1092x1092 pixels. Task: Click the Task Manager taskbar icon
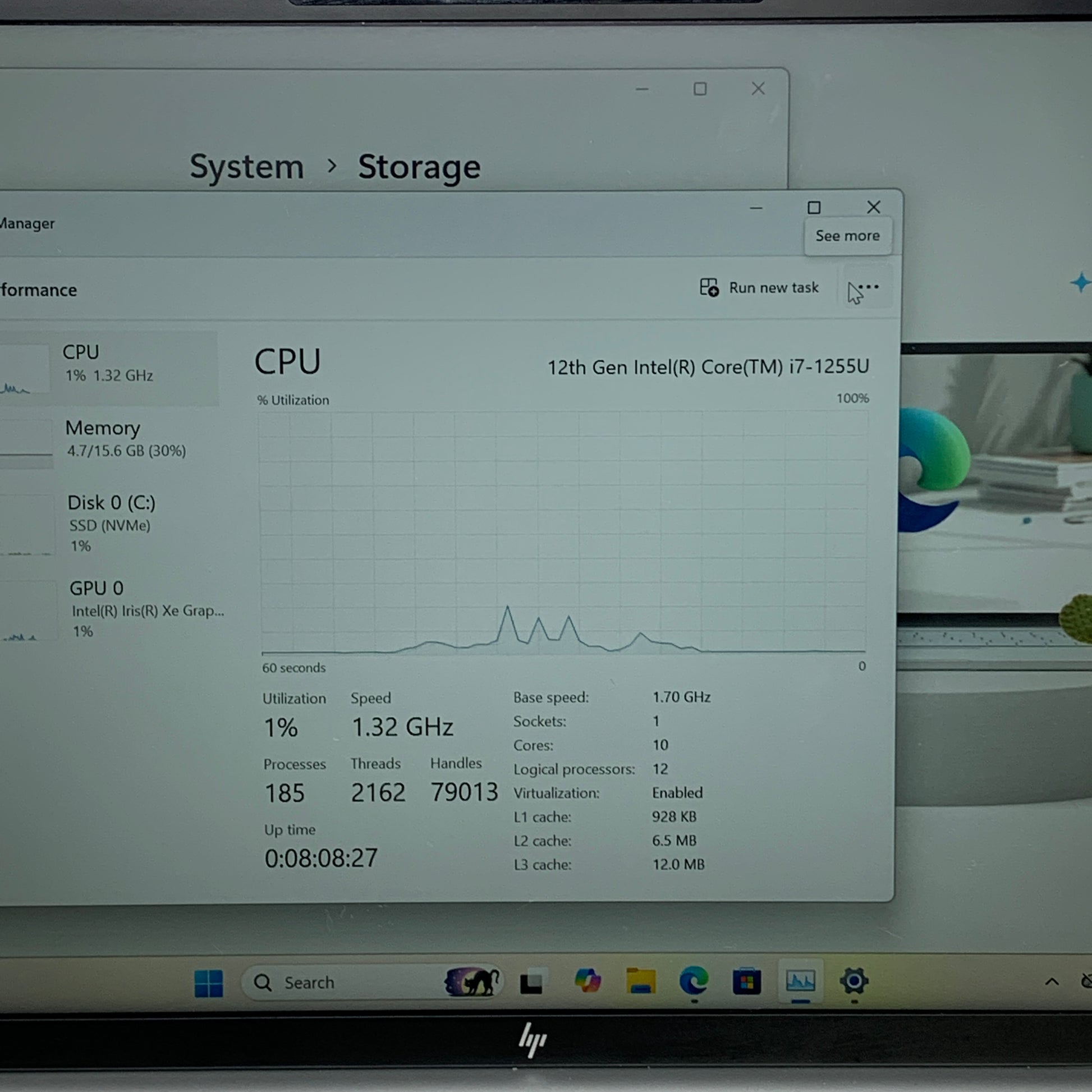[800, 982]
